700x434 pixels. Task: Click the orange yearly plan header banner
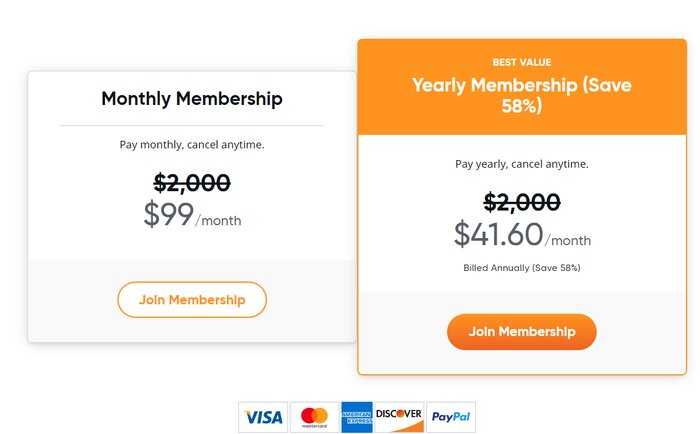tap(522, 87)
